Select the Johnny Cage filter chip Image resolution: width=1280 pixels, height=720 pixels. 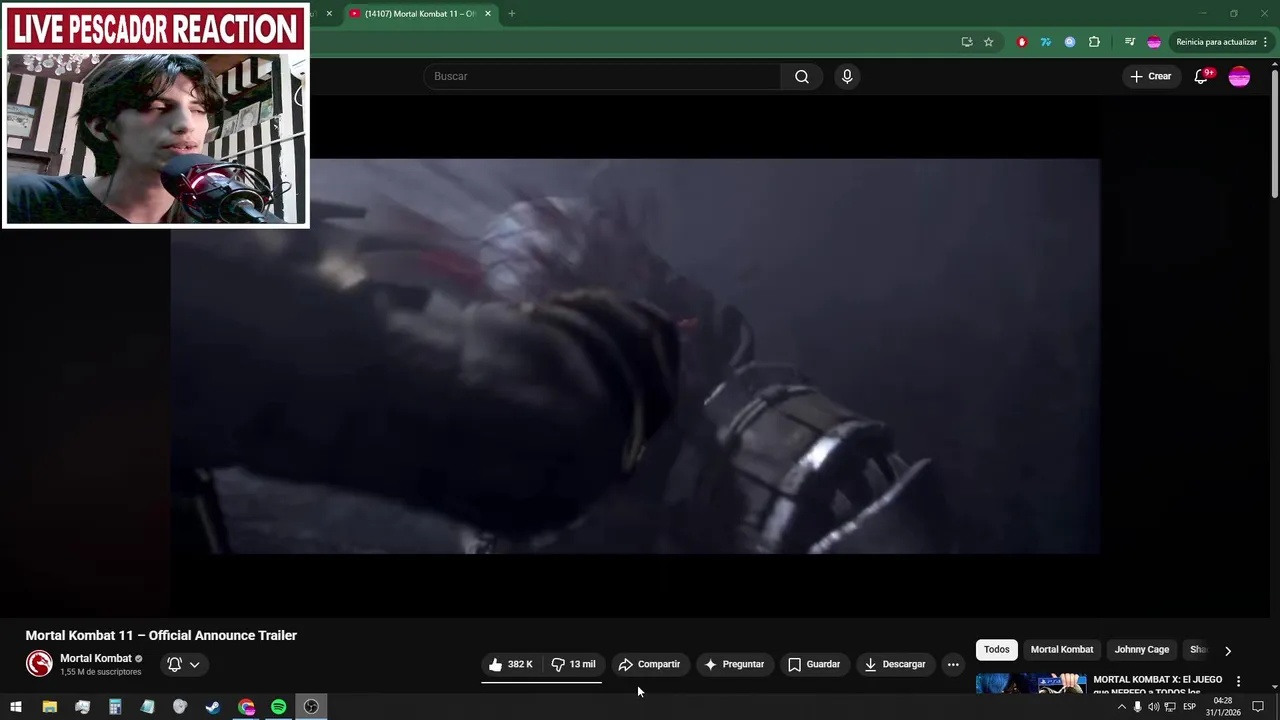1142,650
